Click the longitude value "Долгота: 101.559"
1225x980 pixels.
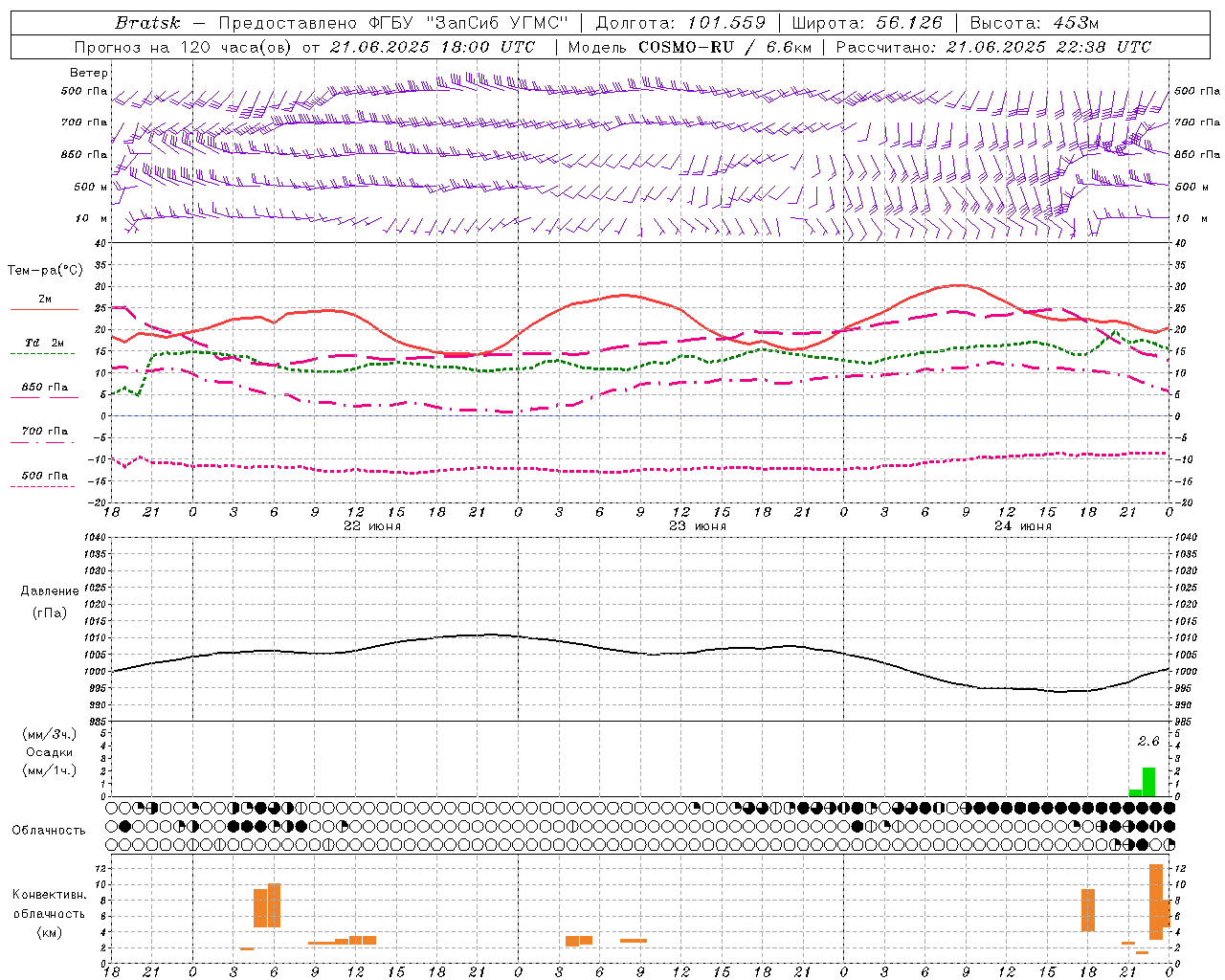click(x=680, y=23)
